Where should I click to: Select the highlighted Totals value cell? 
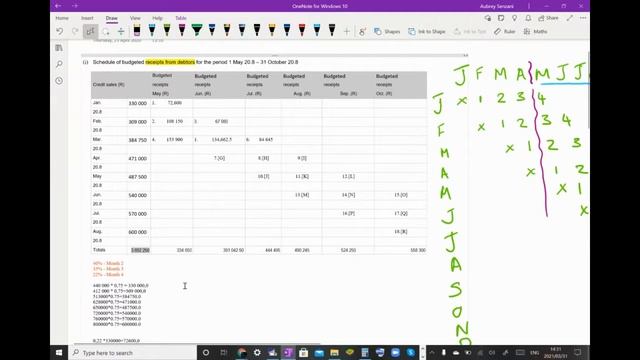tap(140, 250)
